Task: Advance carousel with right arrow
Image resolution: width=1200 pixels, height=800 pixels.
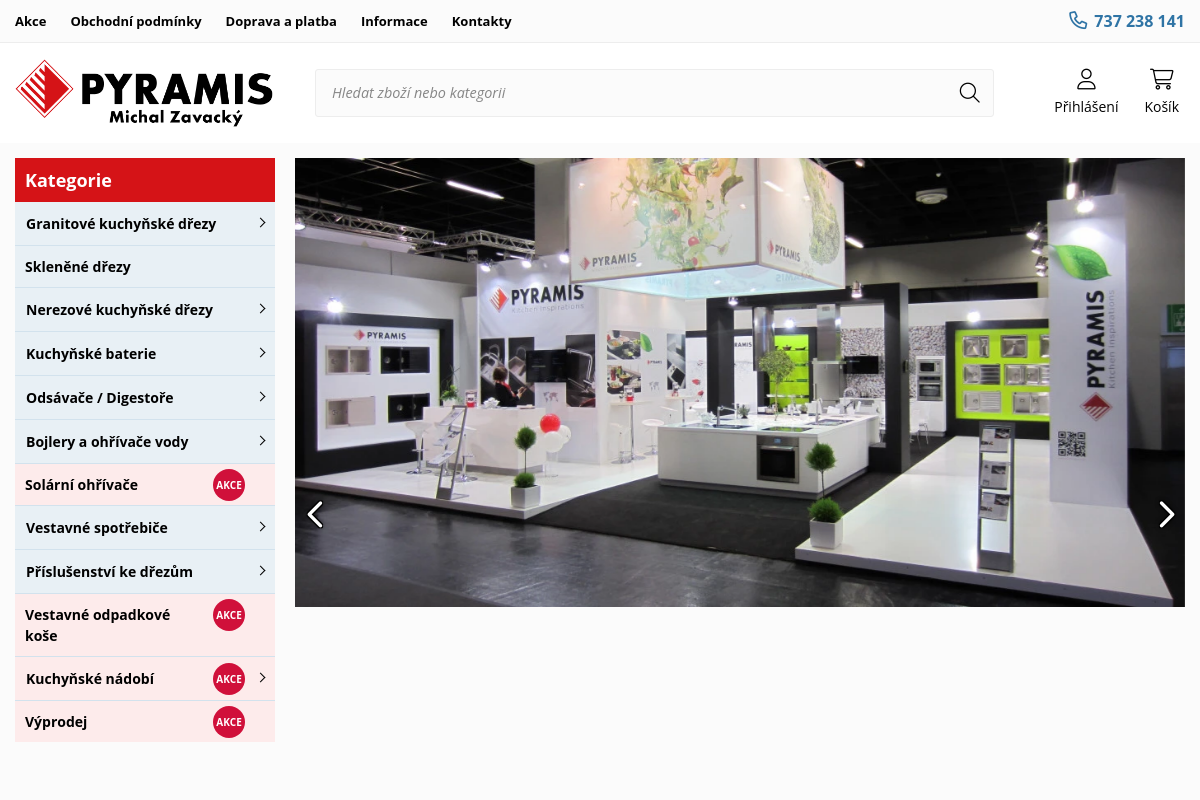Action: [1166, 514]
